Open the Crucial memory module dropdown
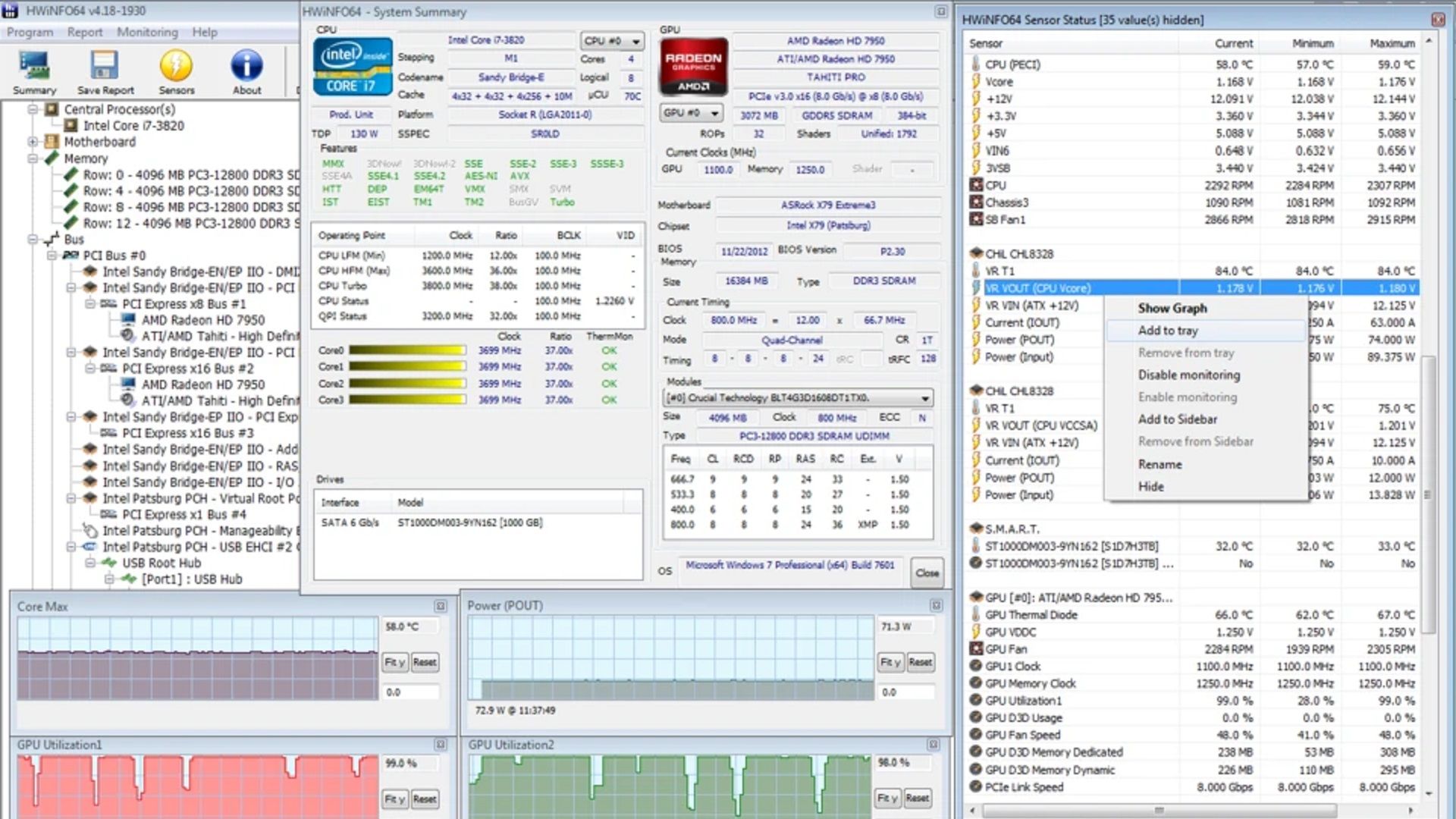1456x819 pixels. click(797, 398)
